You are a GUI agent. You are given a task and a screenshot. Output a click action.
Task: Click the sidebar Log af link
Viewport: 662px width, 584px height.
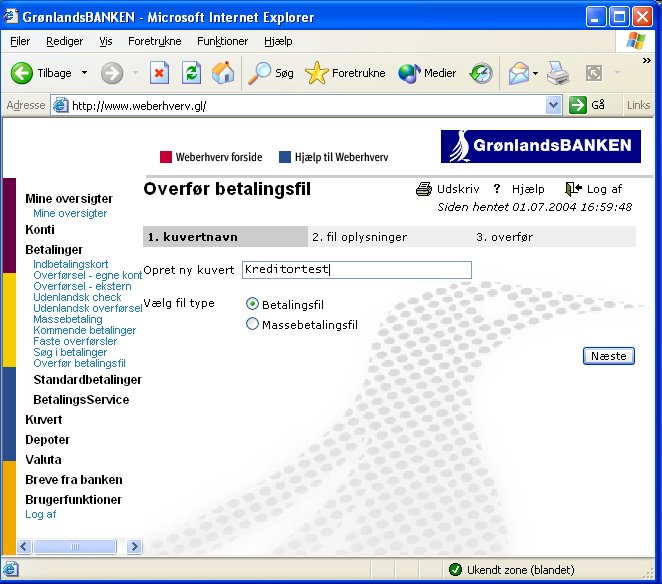point(41,514)
